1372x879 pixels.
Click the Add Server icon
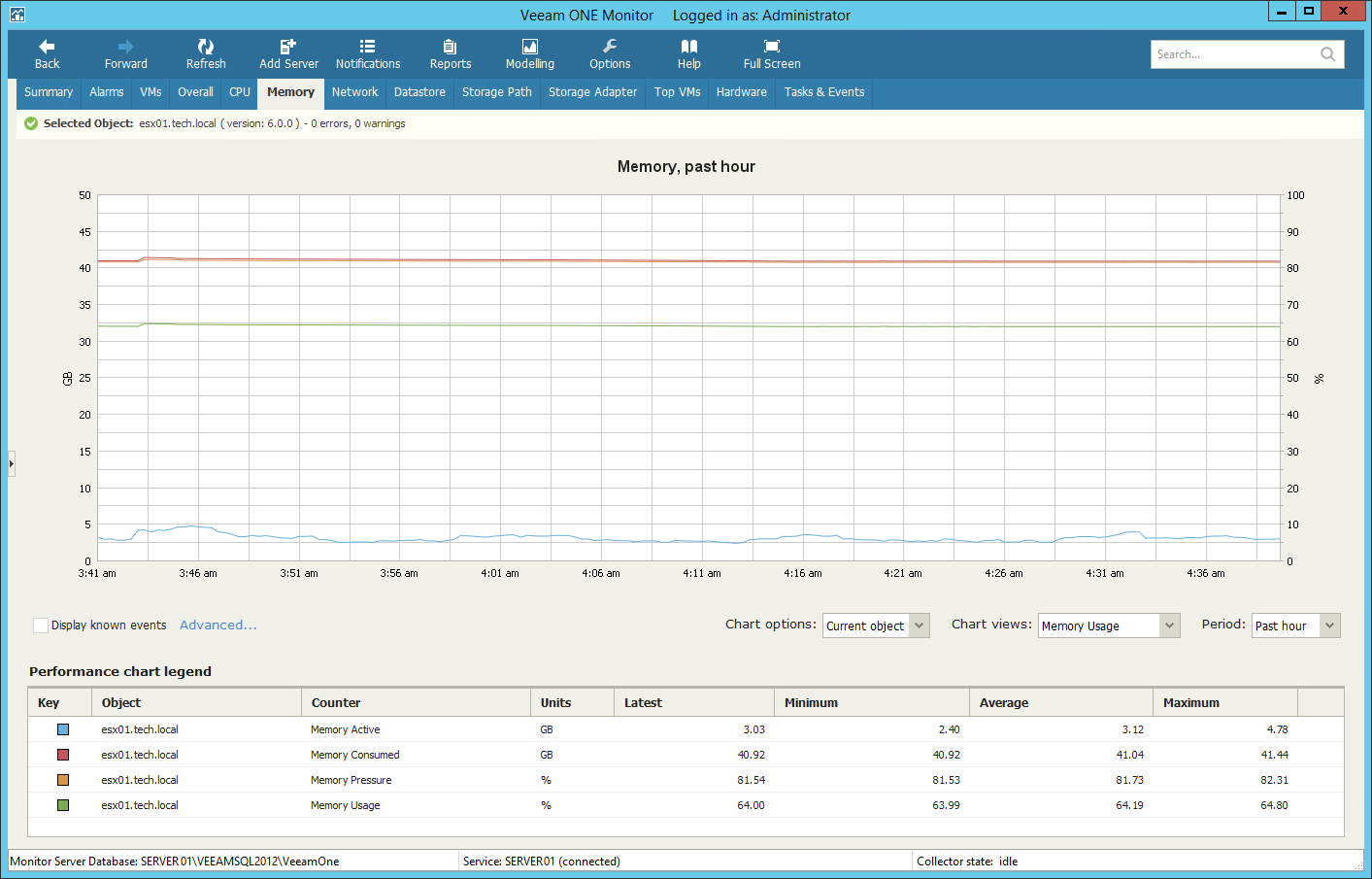tap(288, 46)
